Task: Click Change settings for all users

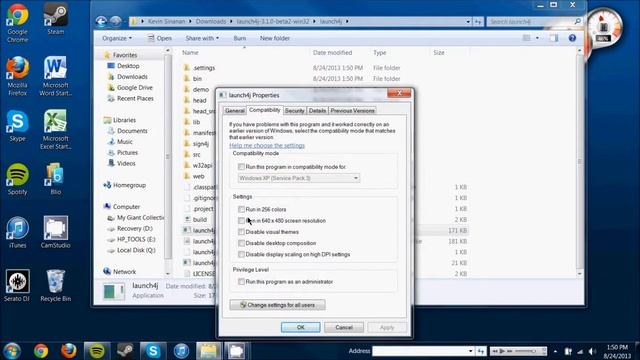Action: coord(278,305)
